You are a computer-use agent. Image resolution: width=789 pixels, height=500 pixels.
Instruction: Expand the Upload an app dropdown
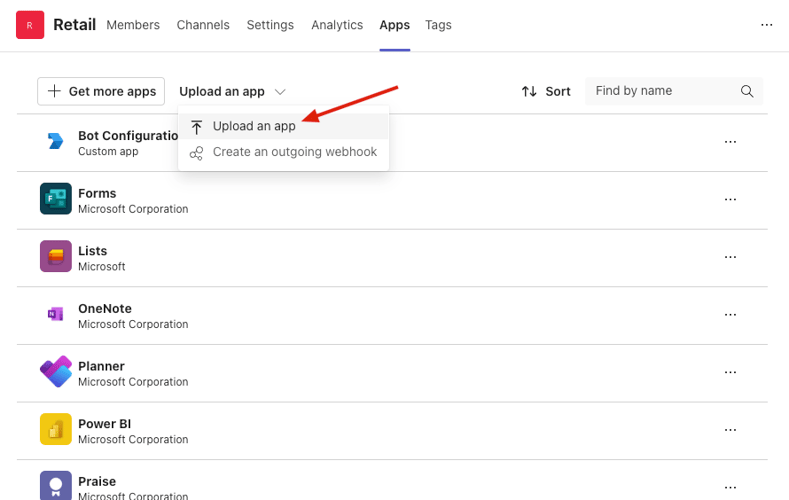(232, 91)
